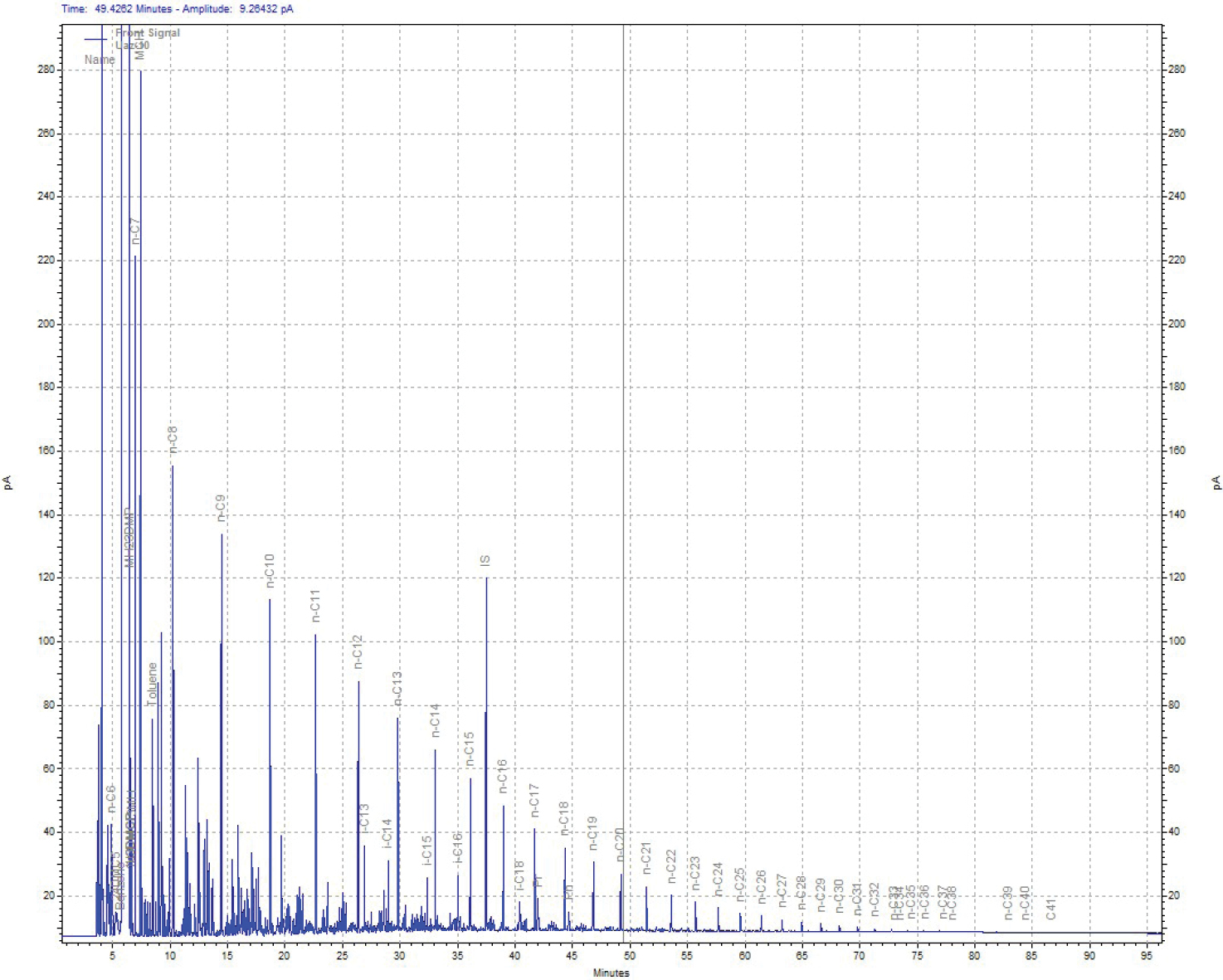Click the Front Signal legend line sample
The image size is (1223, 980).
coord(95,39)
